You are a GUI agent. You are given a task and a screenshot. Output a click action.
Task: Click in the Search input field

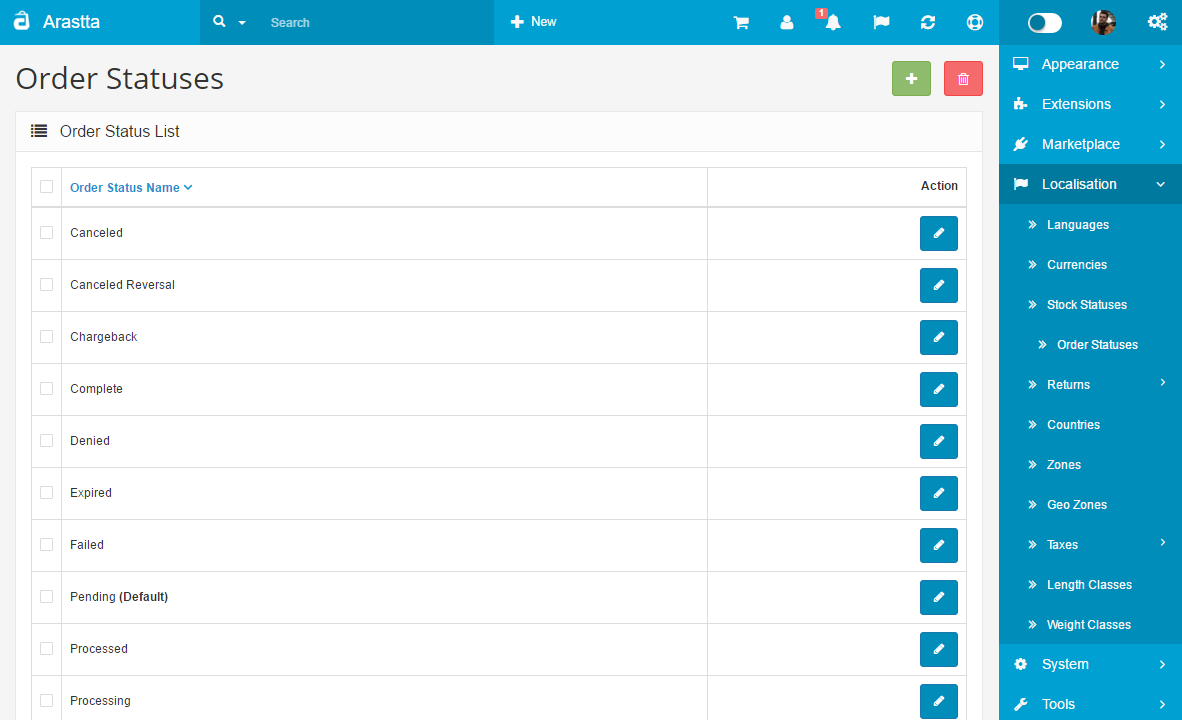[375, 23]
